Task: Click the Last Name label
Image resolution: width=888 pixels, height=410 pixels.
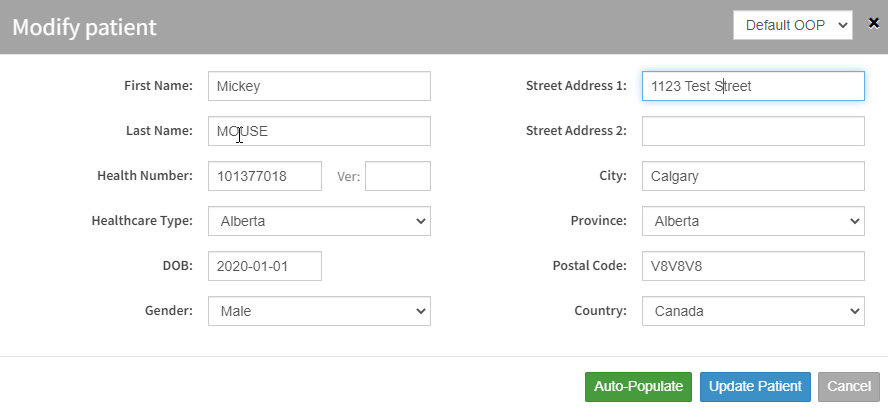Action: coord(160,131)
